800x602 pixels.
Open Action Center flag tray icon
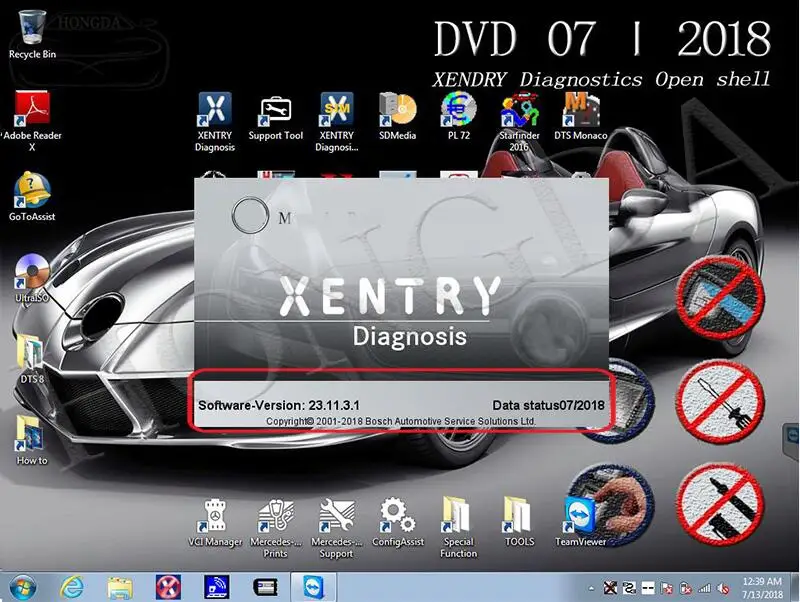[x=667, y=588]
